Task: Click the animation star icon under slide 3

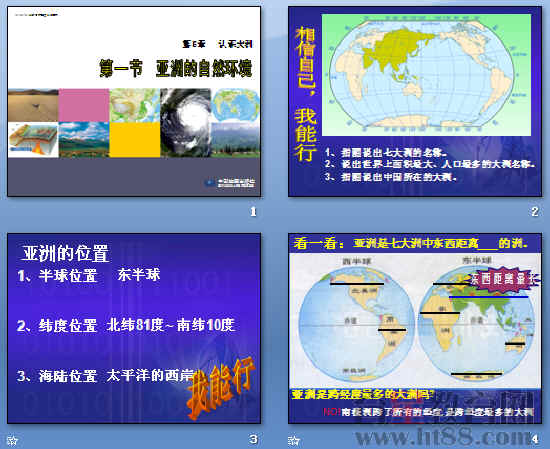Action: pyautogui.click(x=13, y=440)
